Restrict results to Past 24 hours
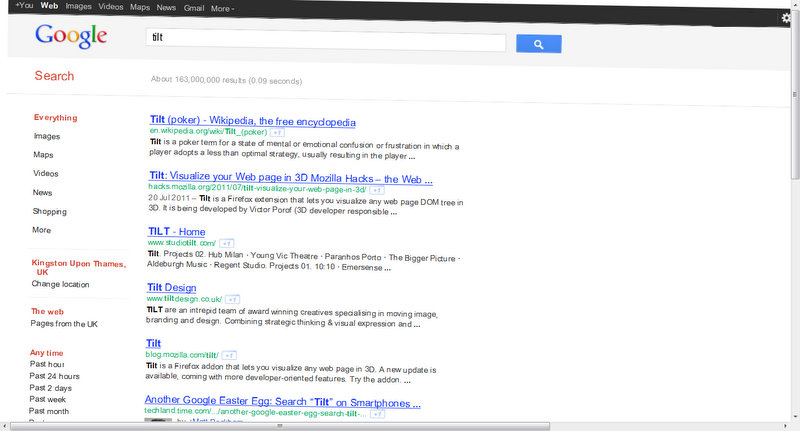Image resolution: width=800 pixels, height=431 pixels. 56,376
